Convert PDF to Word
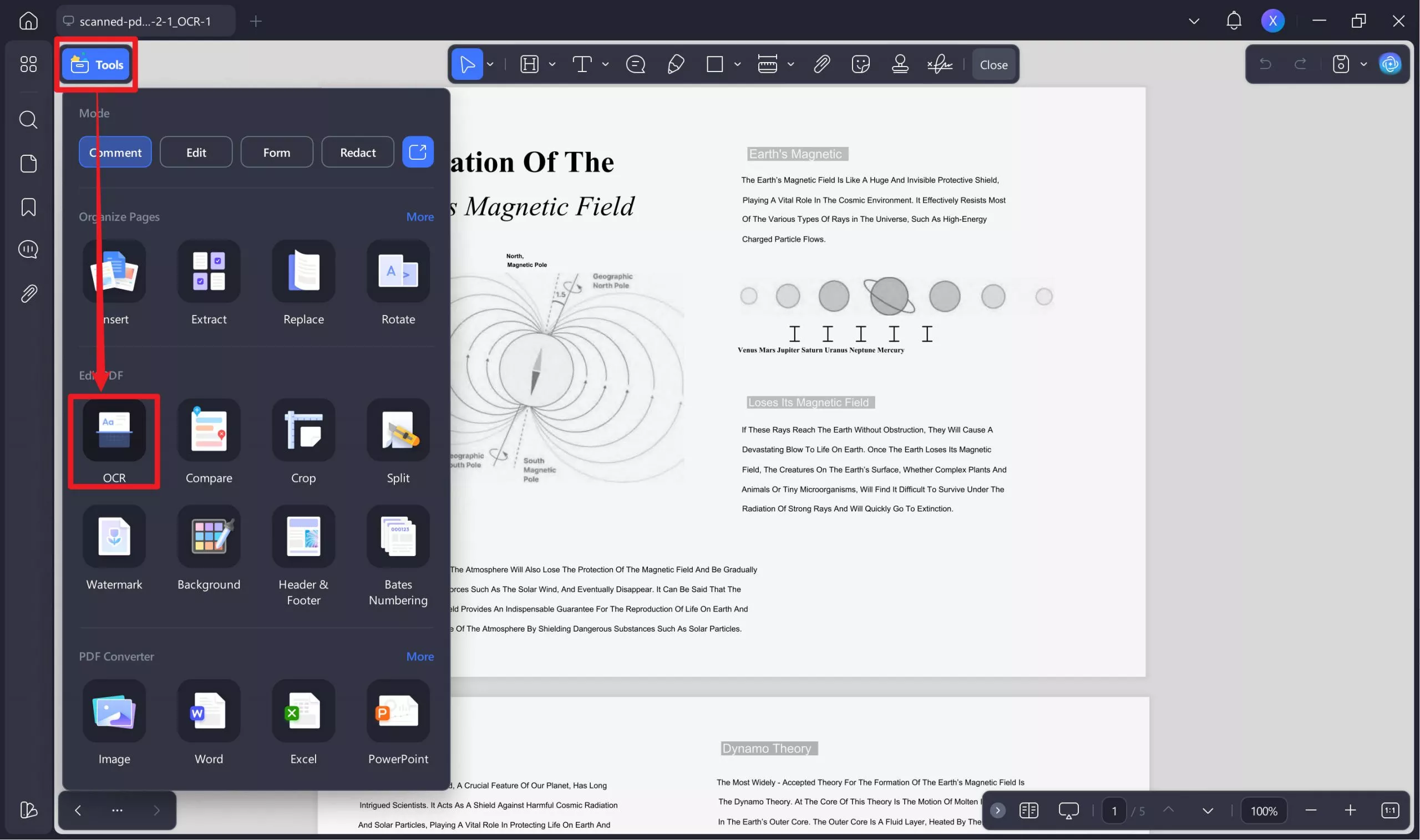Viewport: 1420px width, 840px height. click(x=209, y=711)
